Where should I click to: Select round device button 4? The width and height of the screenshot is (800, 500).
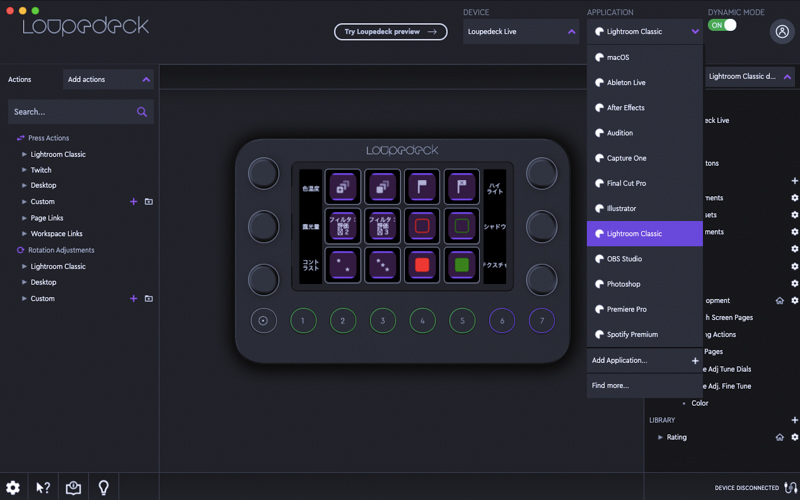422,321
